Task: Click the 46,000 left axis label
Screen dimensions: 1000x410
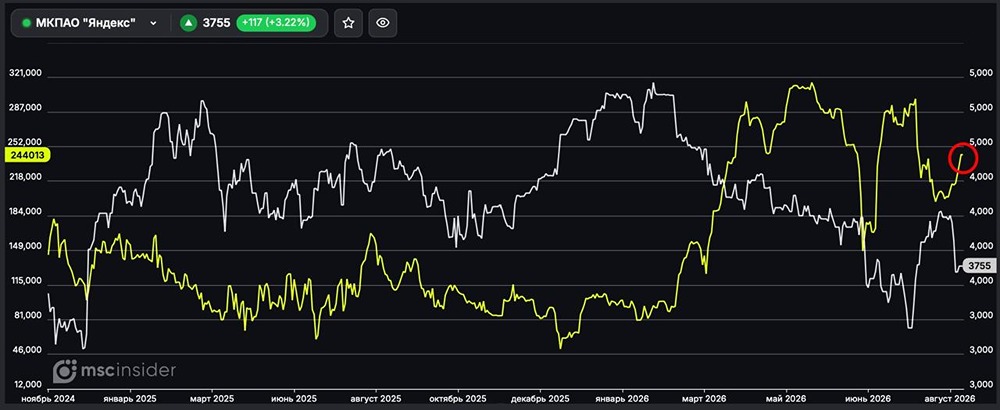Action: click(x=27, y=350)
